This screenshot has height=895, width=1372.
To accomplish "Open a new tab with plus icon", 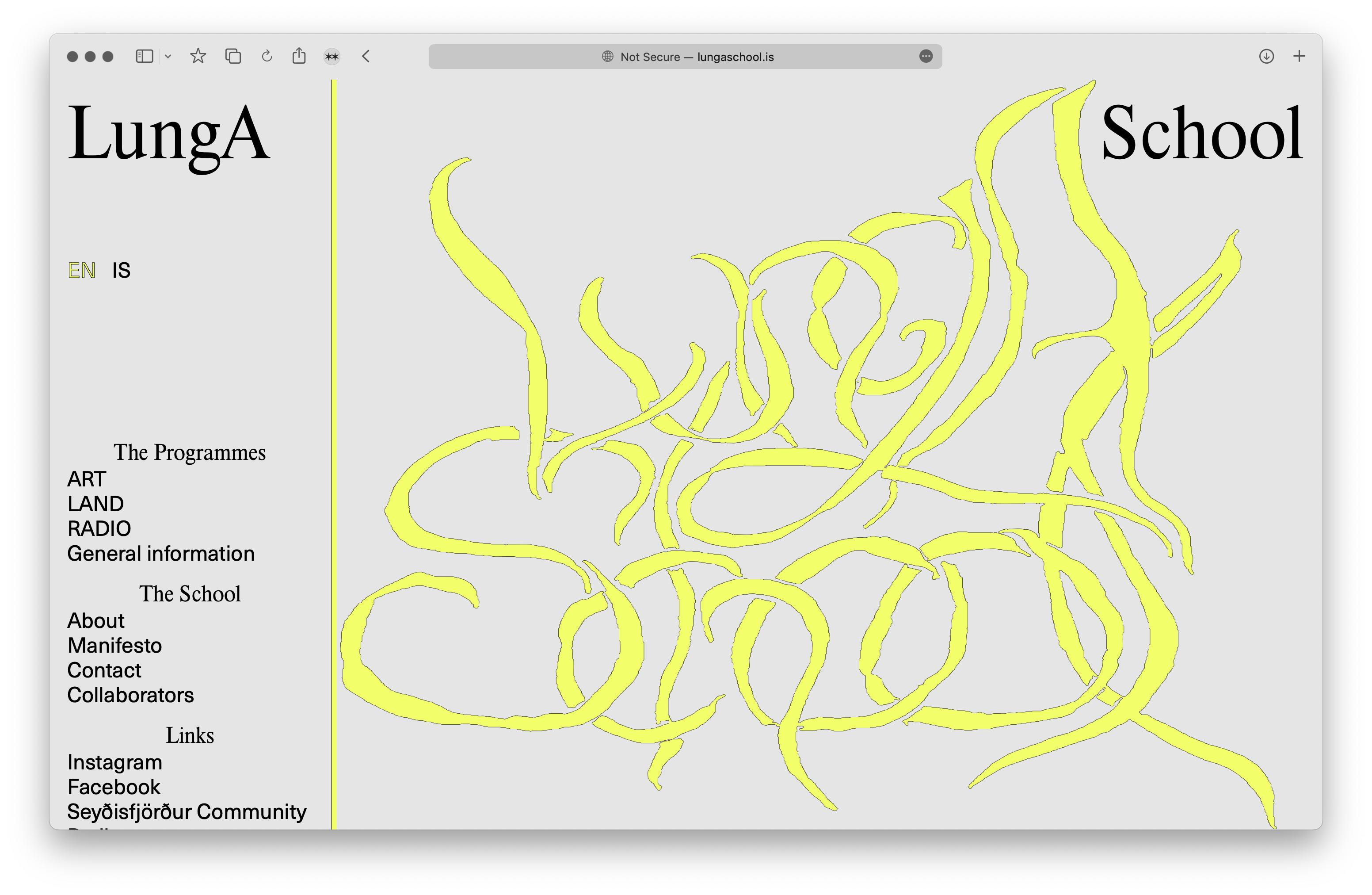I will click(1299, 57).
